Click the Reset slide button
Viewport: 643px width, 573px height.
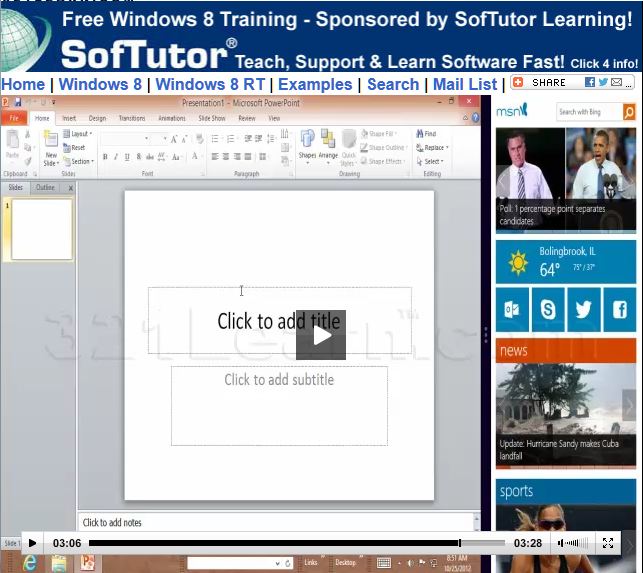click(x=74, y=148)
